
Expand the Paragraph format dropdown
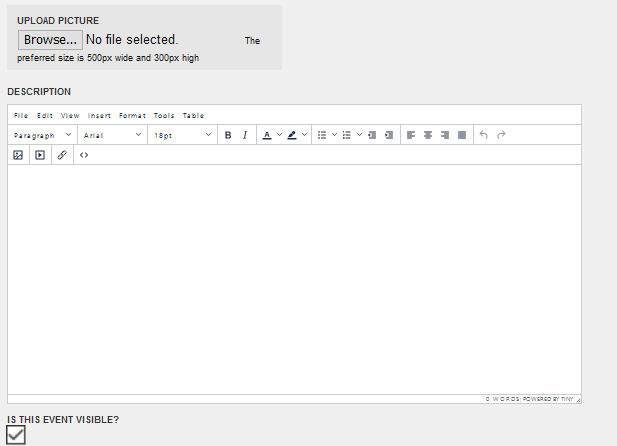[42, 135]
